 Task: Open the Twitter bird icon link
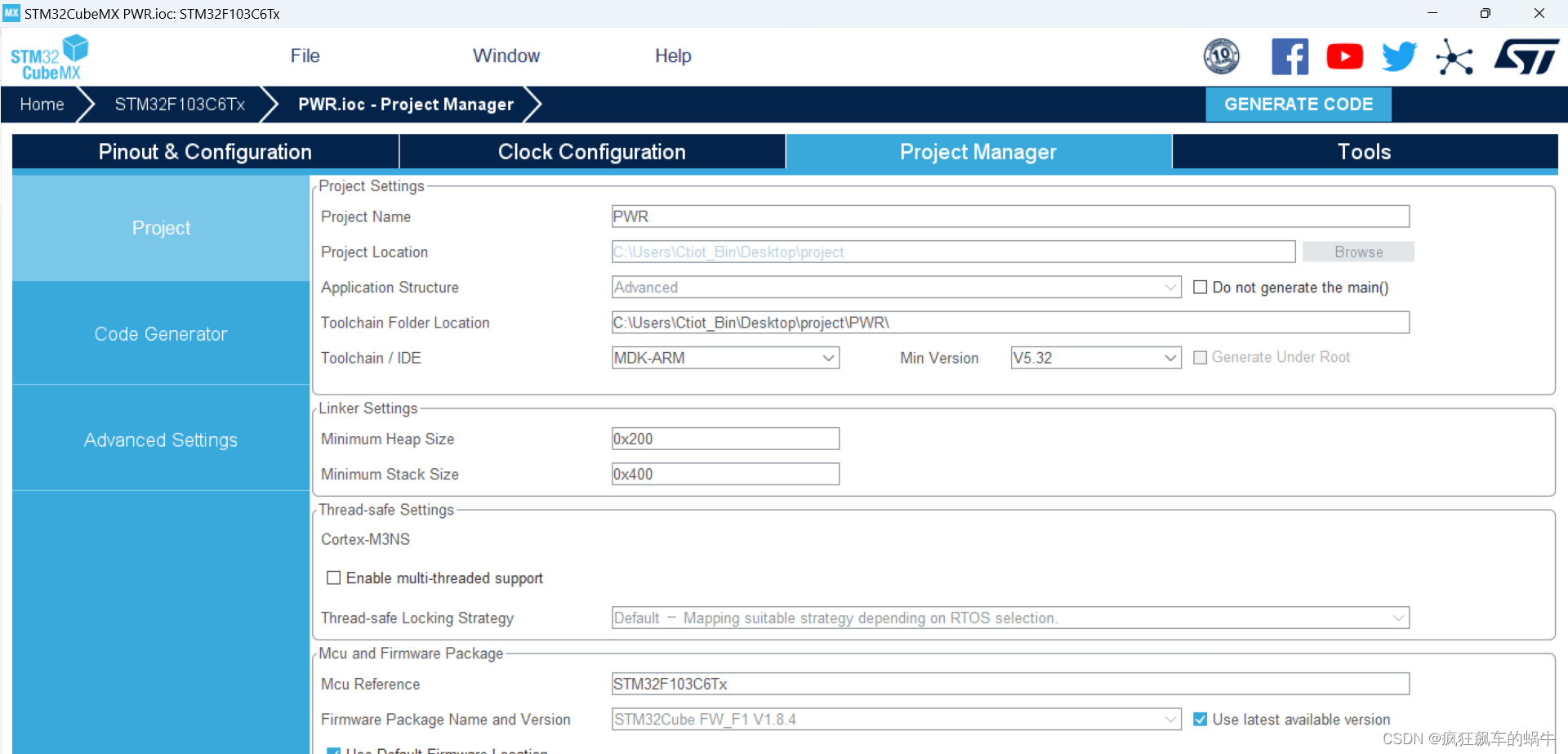(x=1399, y=56)
